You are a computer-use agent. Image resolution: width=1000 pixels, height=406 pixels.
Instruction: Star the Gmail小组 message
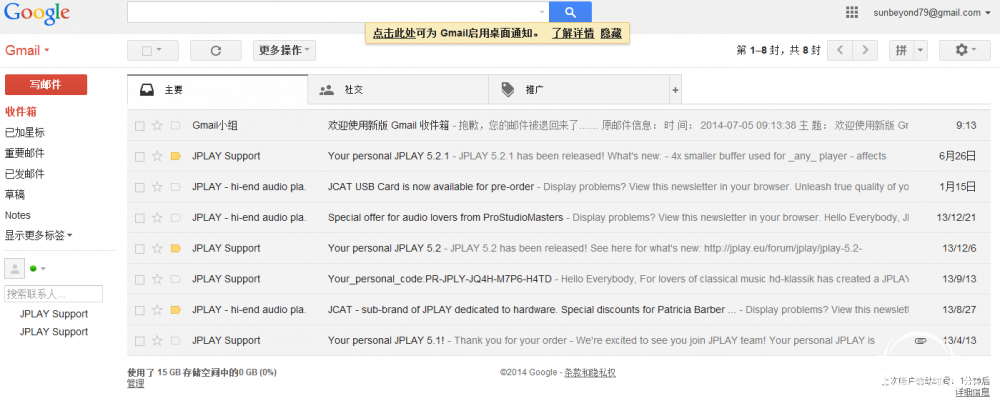(157, 126)
